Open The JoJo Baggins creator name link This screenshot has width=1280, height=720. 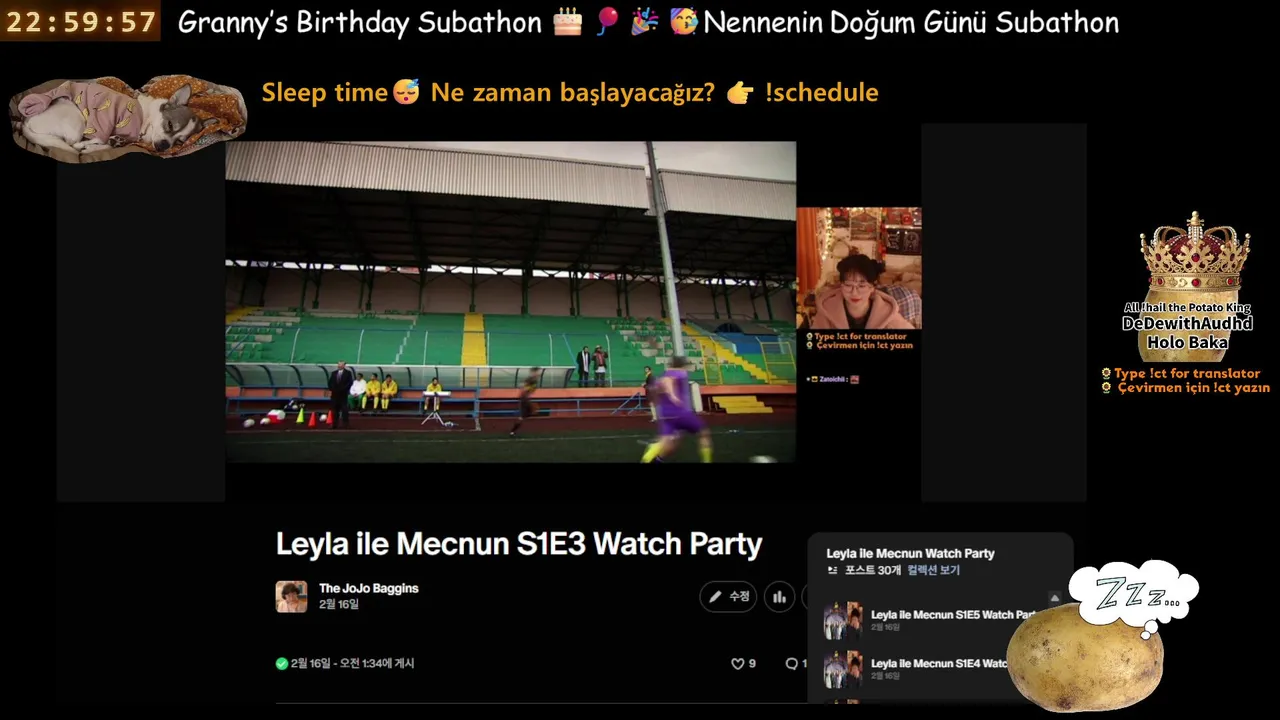[369, 588]
